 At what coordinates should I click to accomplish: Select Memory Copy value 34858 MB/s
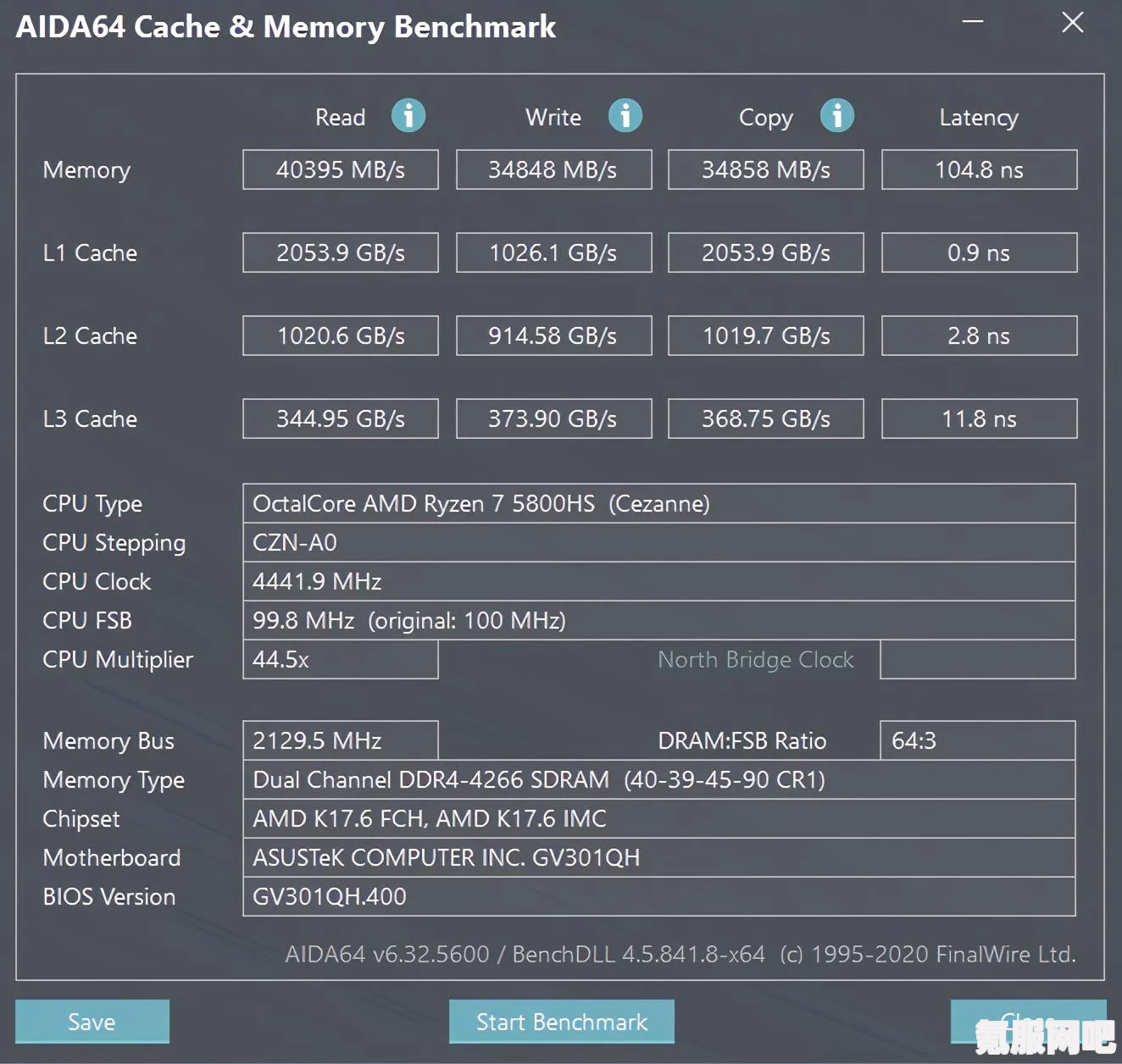(766, 169)
